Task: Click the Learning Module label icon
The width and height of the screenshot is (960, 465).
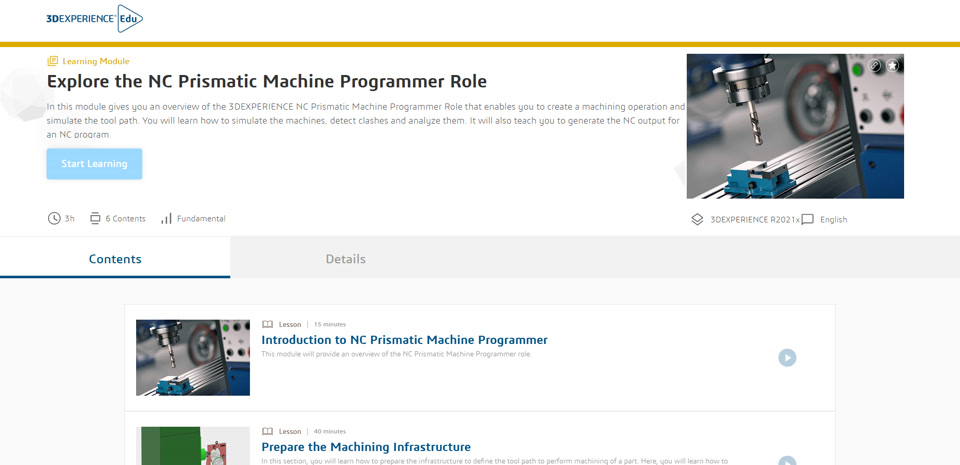Action: [53, 61]
